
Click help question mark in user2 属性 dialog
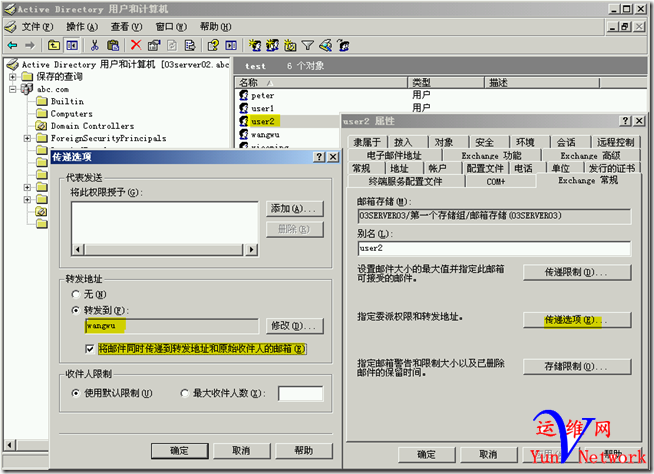click(x=625, y=121)
